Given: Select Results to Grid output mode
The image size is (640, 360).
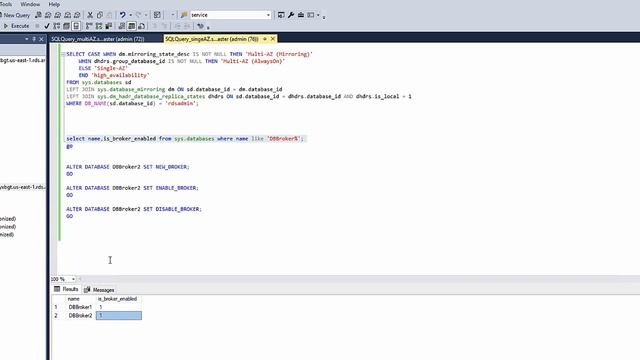Looking at the screenshot, I should 131,26.
